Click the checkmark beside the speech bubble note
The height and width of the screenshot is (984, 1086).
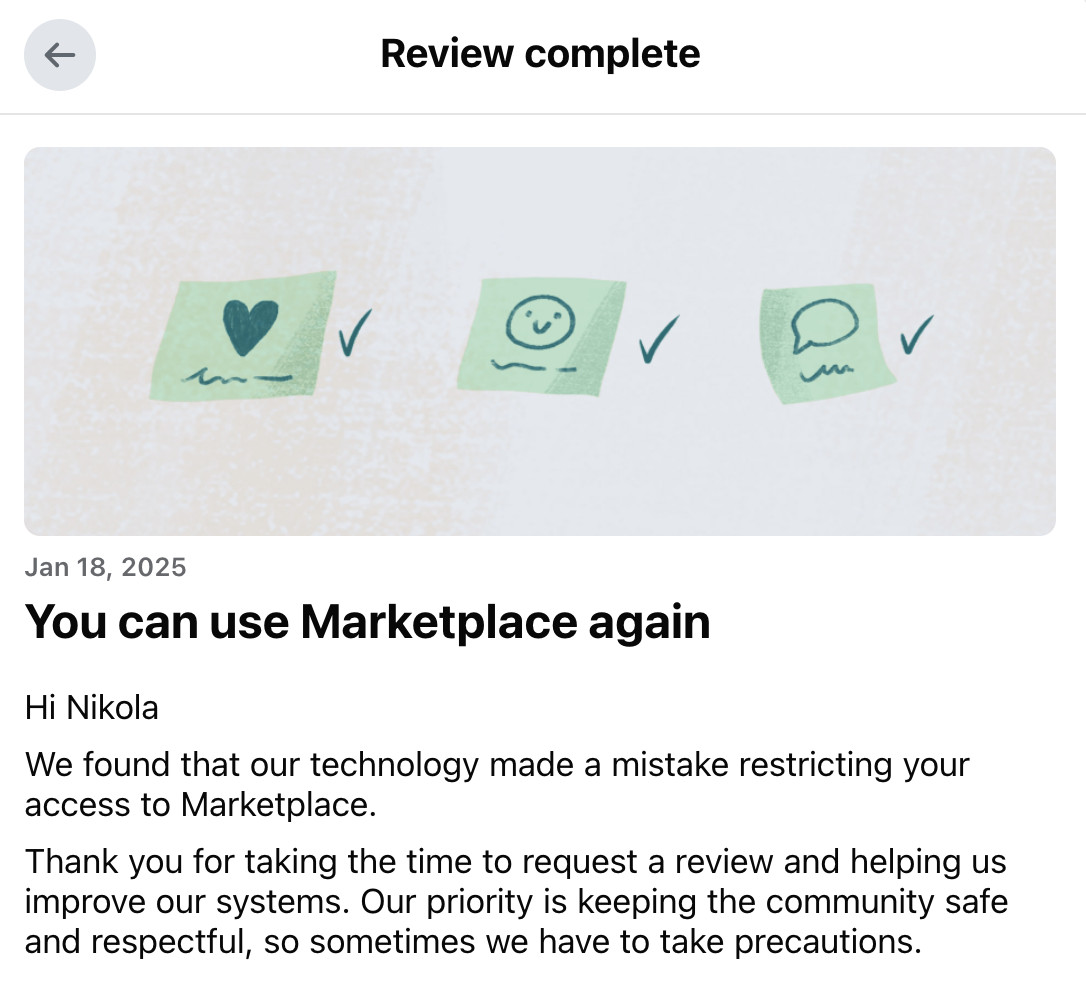[916, 334]
